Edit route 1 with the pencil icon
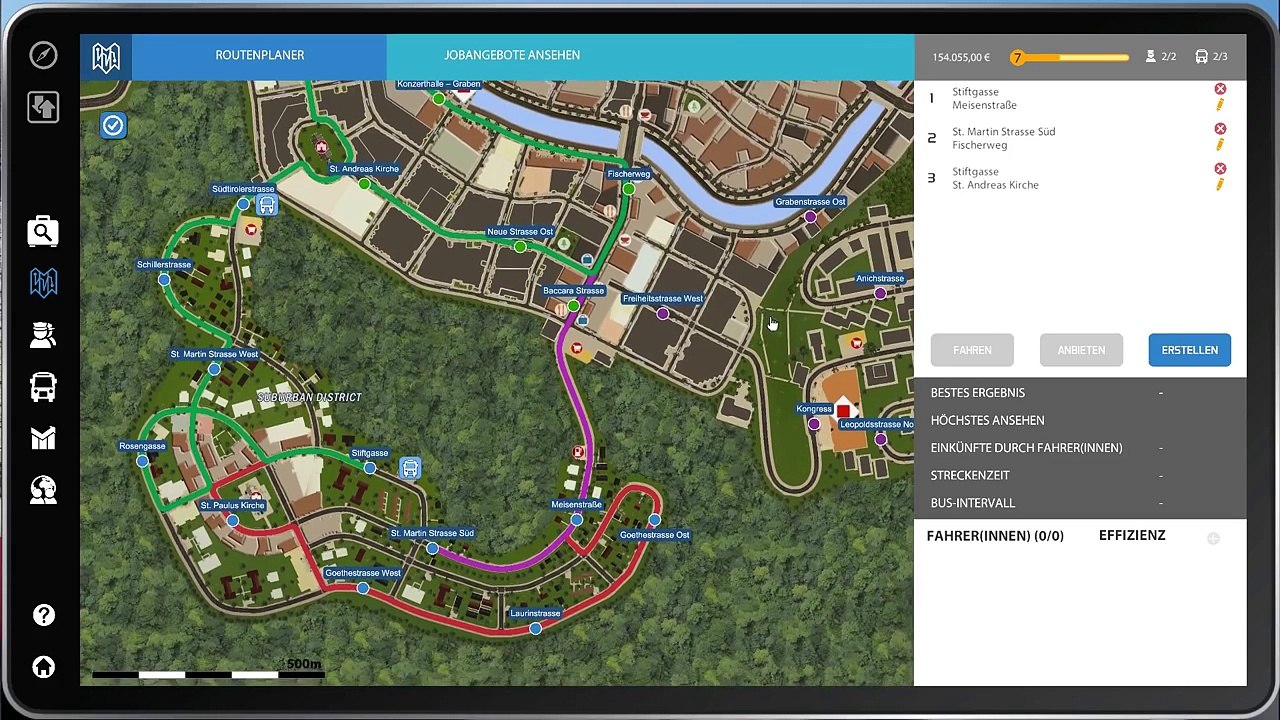The image size is (1280, 720). (1220, 104)
